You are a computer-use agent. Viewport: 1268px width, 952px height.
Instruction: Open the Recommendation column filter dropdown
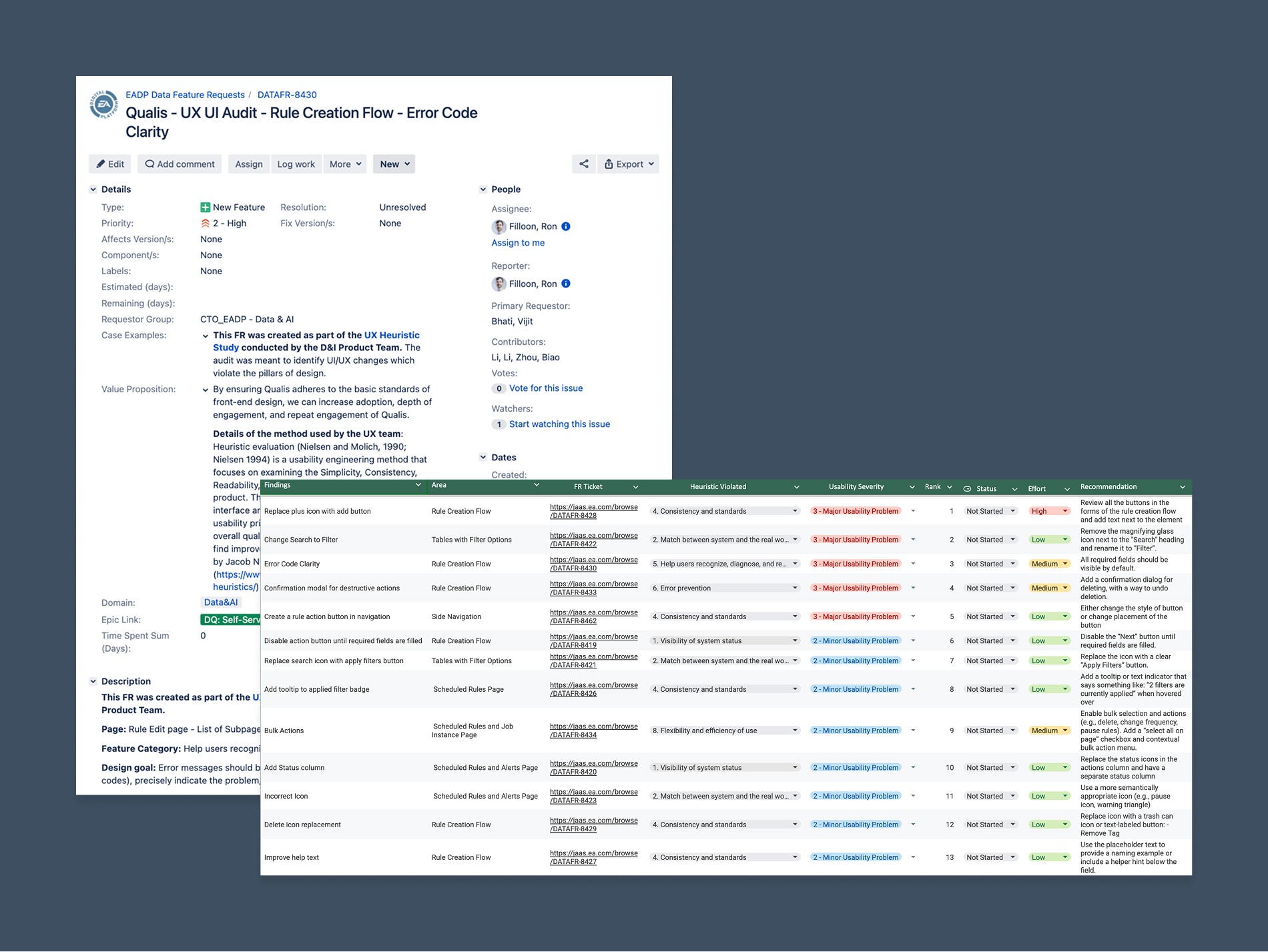(x=1182, y=487)
